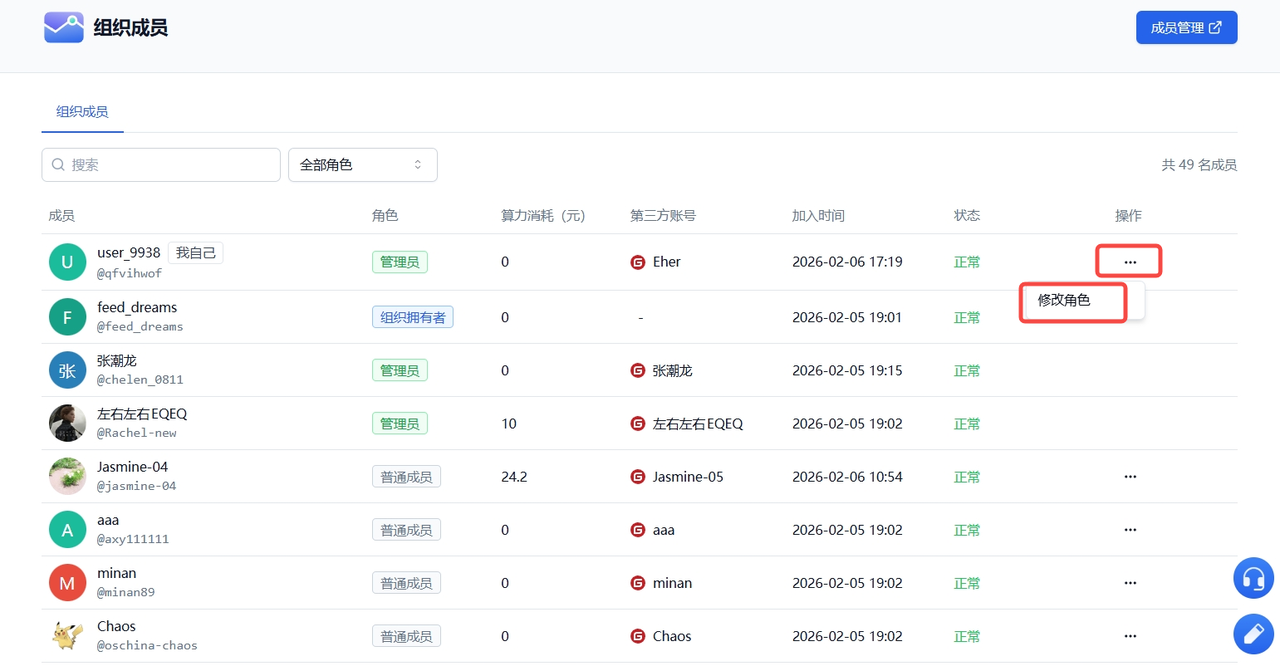Click the F avatar of feed_dreams
This screenshot has height=666, width=1280.
point(67,317)
